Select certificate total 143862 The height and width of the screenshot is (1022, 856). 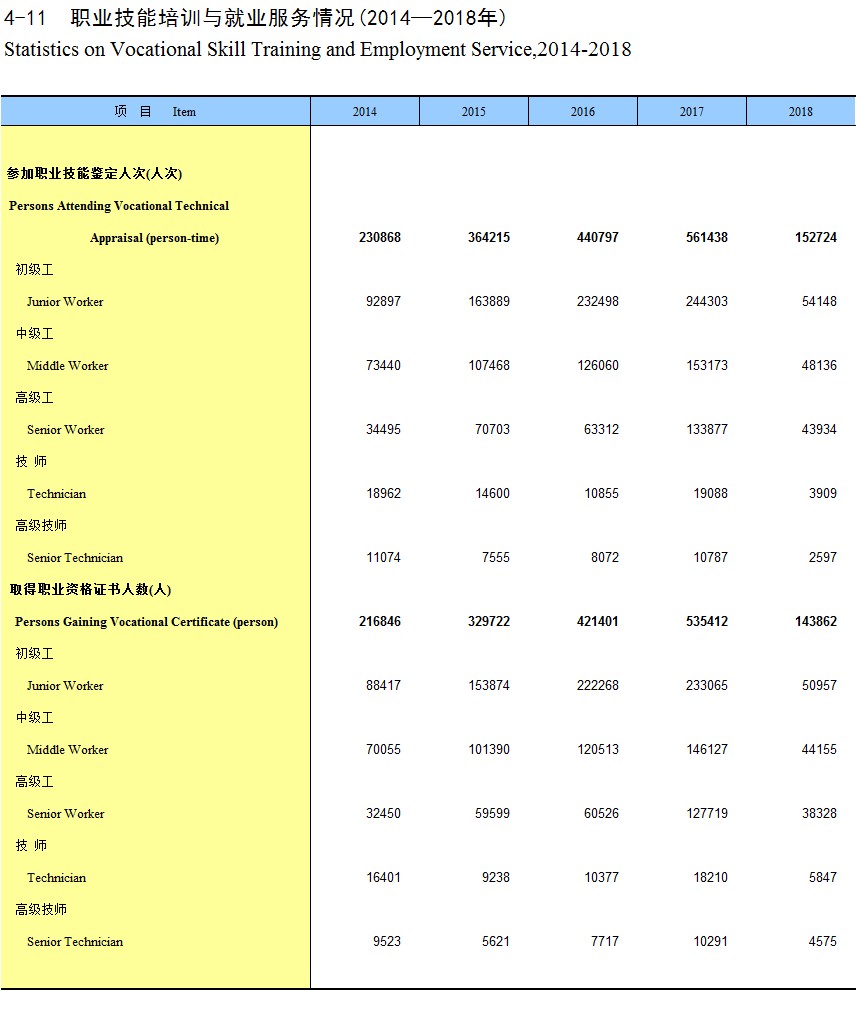(x=816, y=621)
